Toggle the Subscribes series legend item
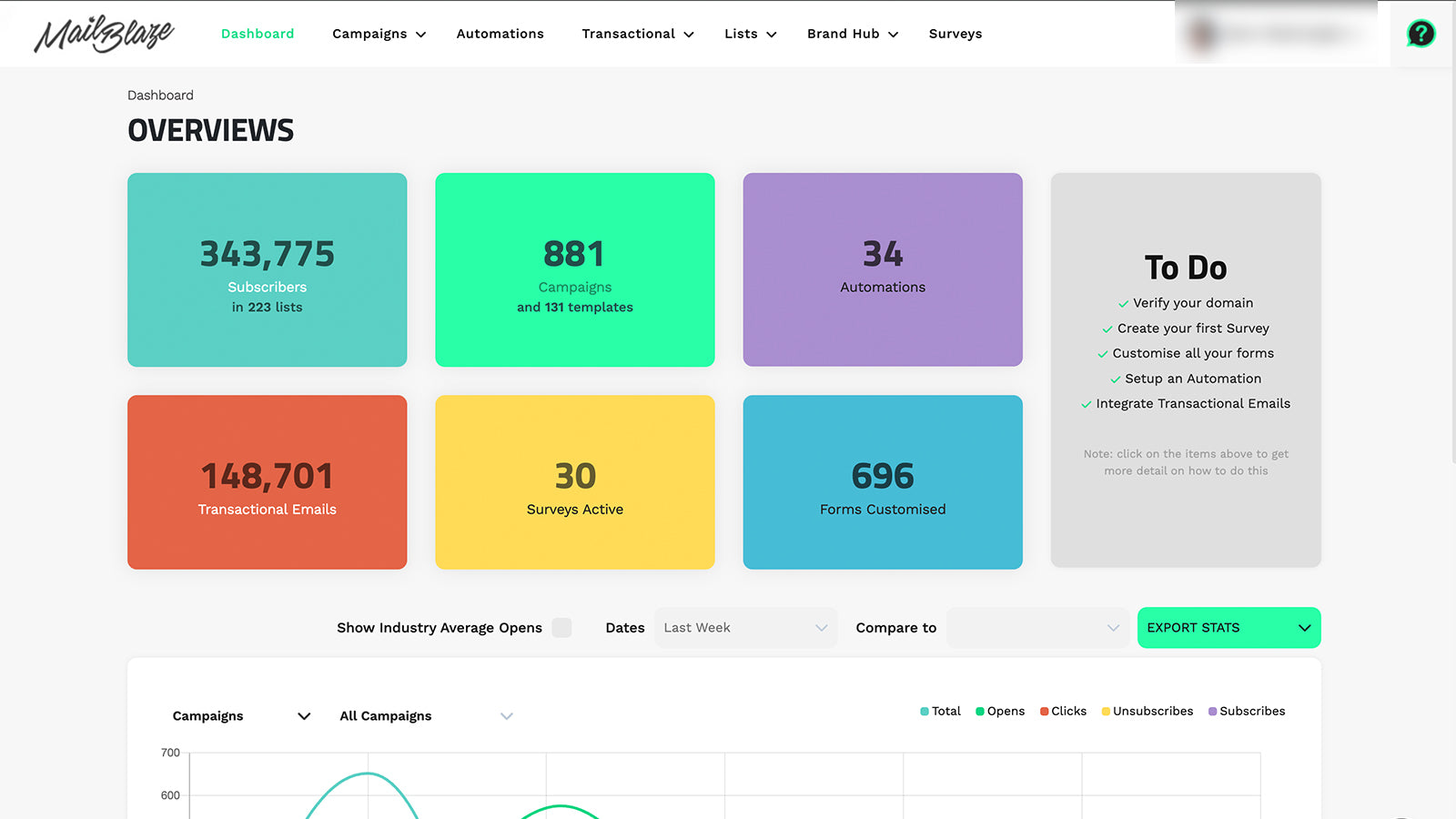This screenshot has width=1456, height=819. 1247,712
